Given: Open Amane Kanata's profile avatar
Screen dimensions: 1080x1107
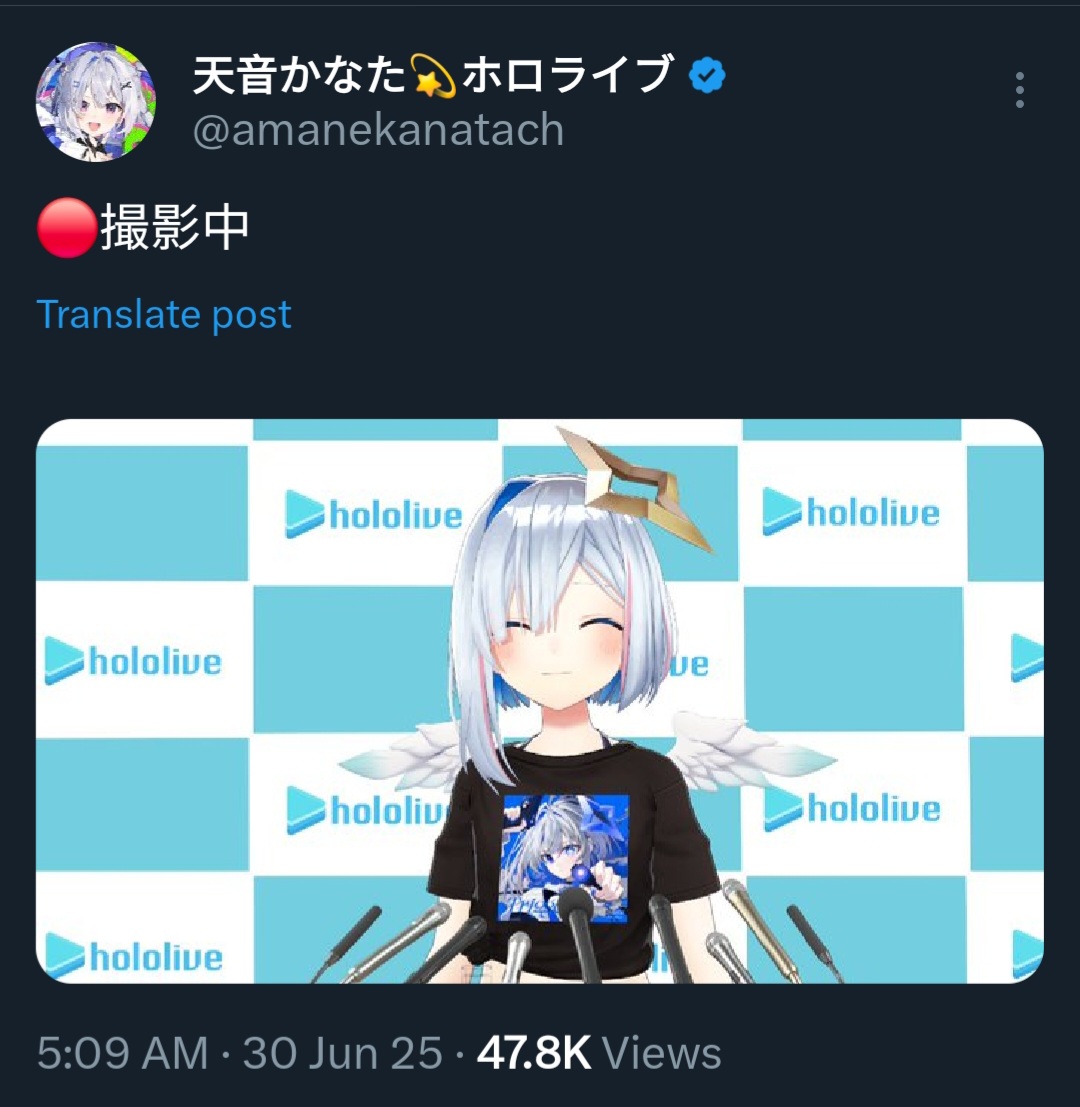Looking at the screenshot, I should 96,102.
